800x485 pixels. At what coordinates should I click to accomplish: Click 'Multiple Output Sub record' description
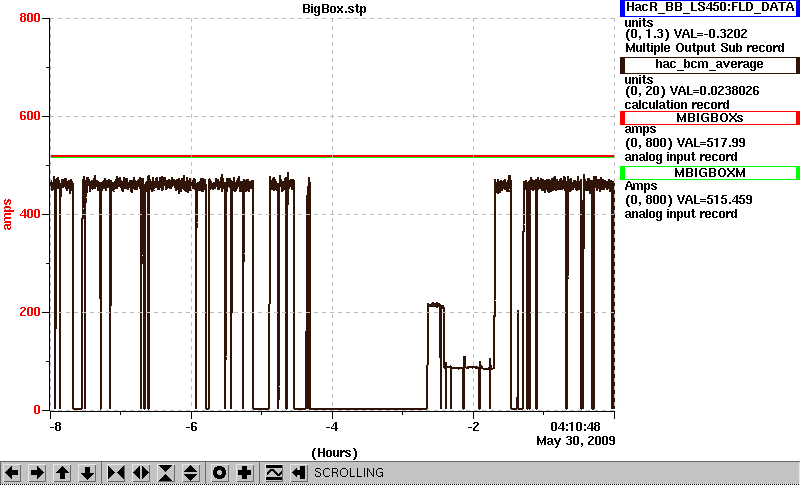point(705,48)
